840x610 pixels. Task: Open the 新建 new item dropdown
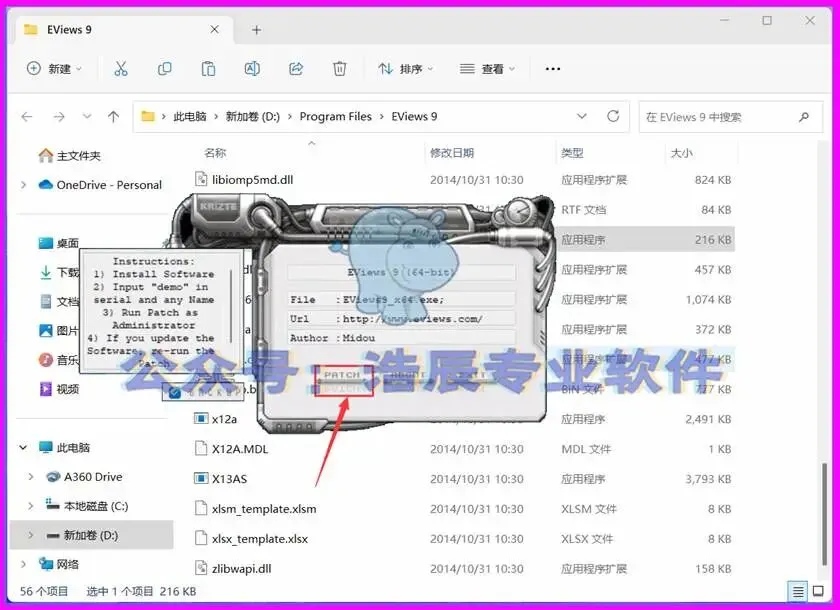55,69
